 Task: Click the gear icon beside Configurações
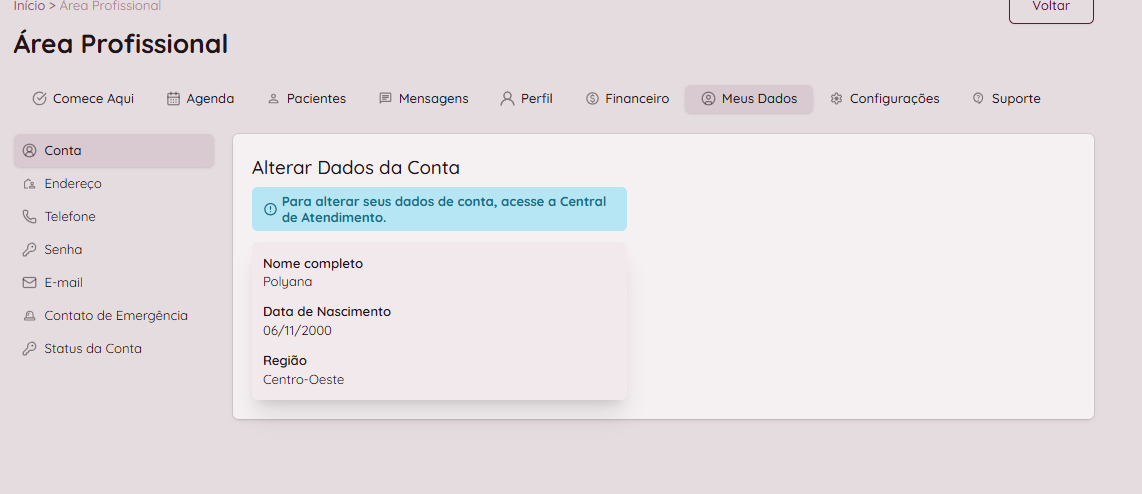click(837, 99)
